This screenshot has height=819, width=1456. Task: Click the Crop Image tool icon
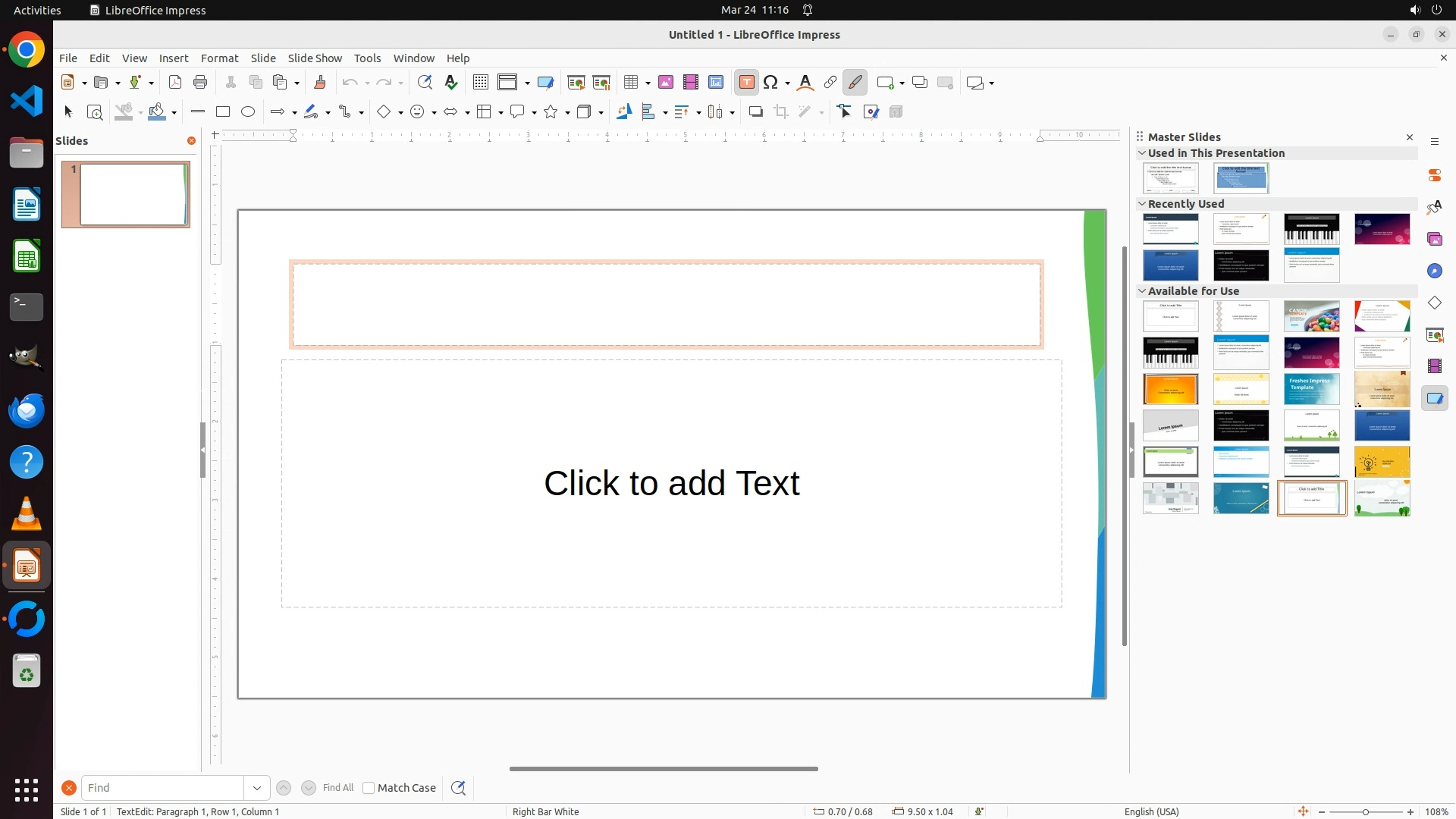[x=781, y=112]
